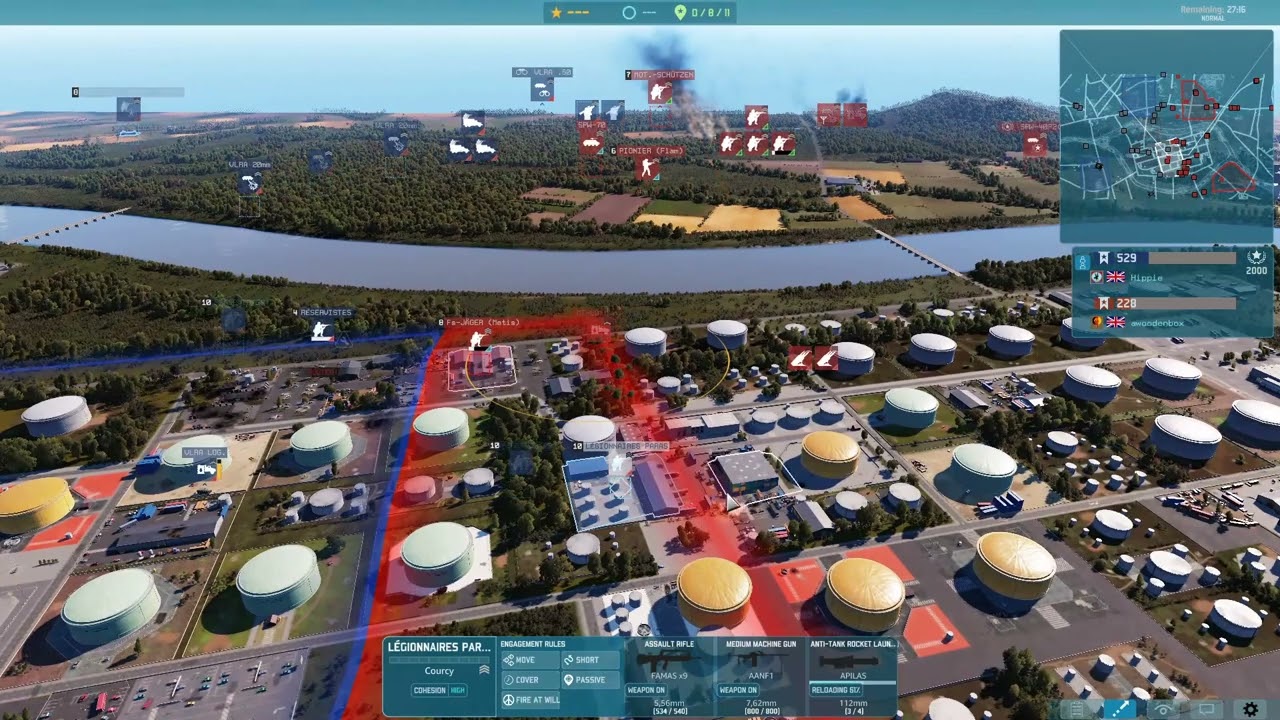Open the chat speech-bubble panel
The image size is (1280, 720).
(x=1206, y=709)
